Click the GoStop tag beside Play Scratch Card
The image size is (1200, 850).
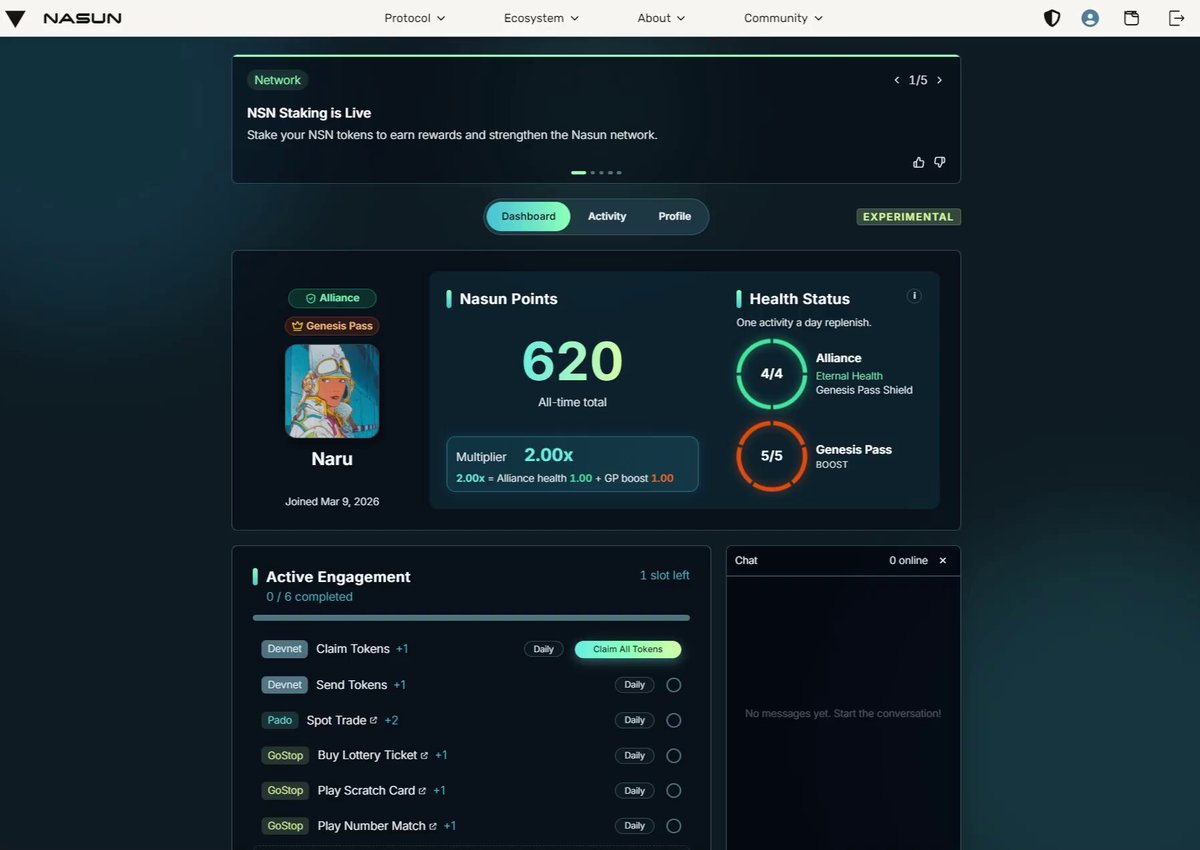pos(285,791)
